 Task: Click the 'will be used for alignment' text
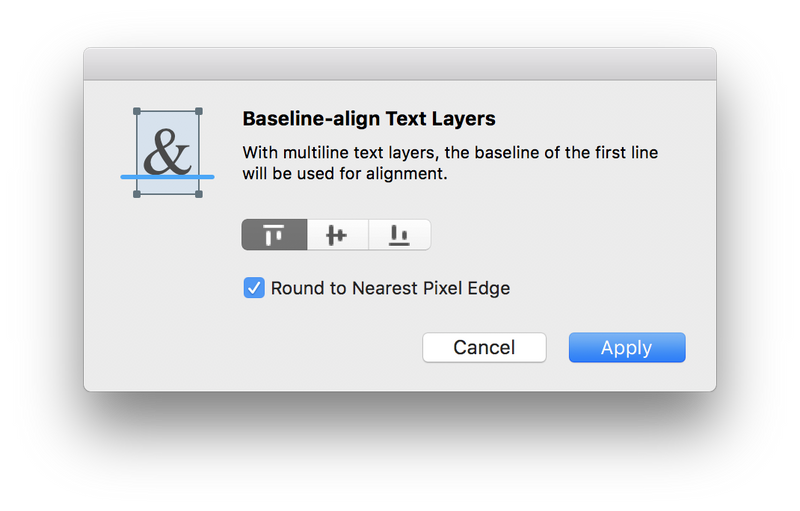coord(345,173)
